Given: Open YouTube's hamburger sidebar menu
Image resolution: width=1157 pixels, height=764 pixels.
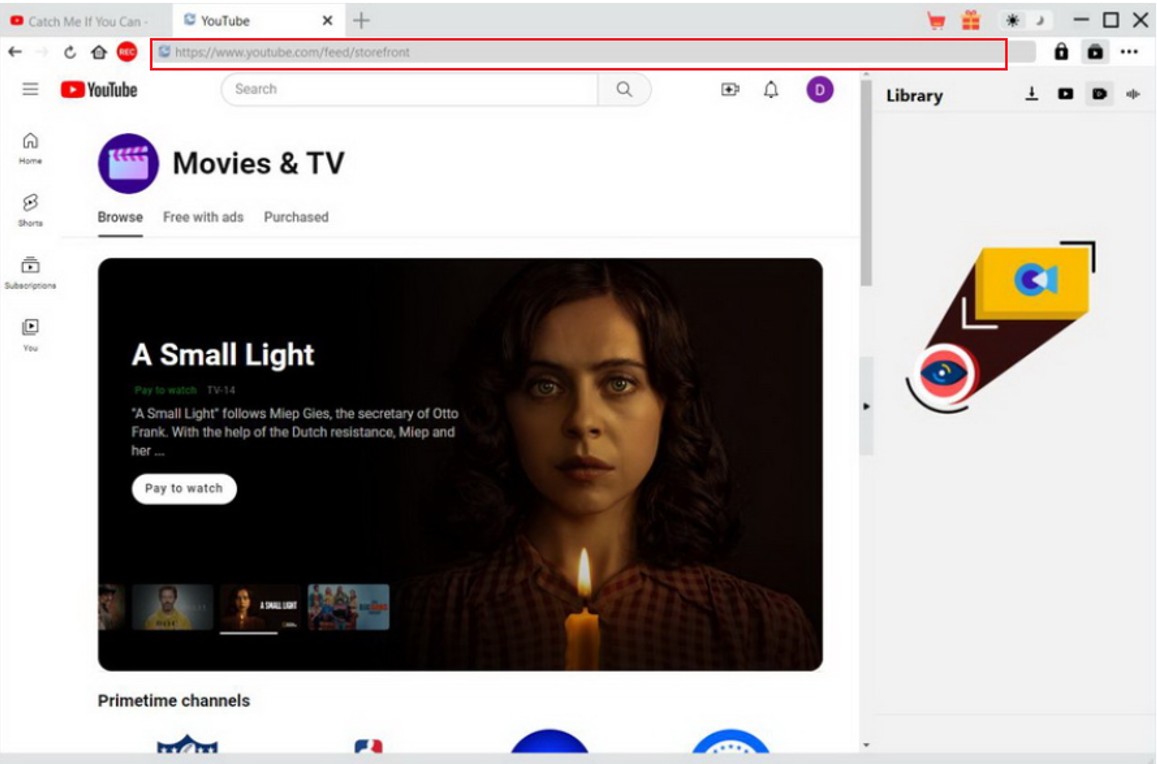Looking at the screenshot, I should coord(30,89).
